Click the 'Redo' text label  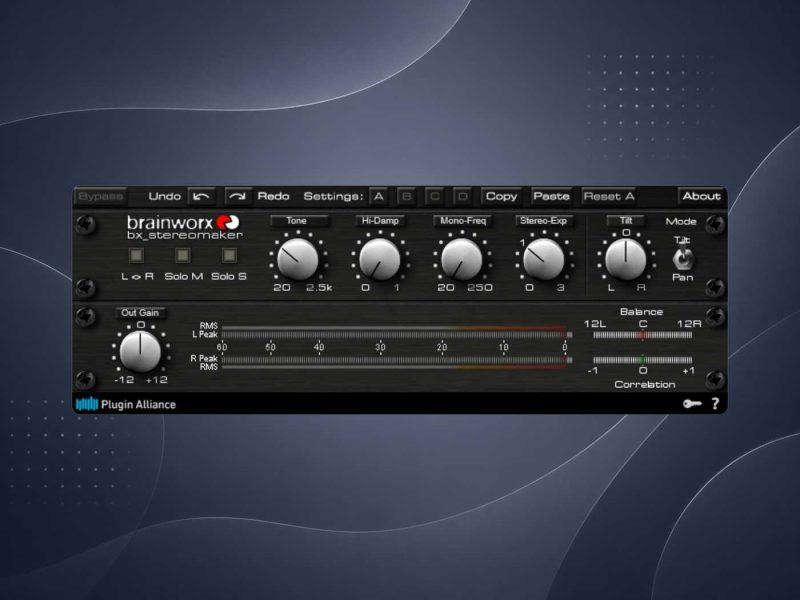pyautogui.click(x=273, y=196)
